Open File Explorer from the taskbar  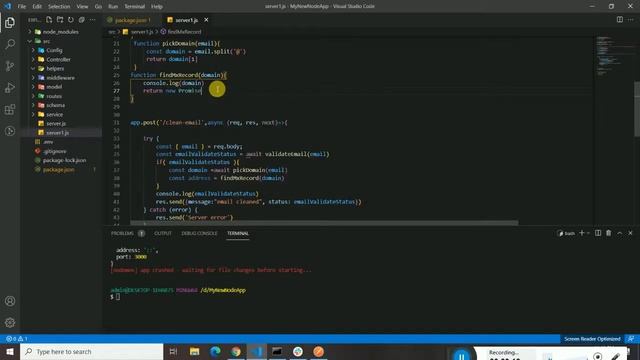194,351
